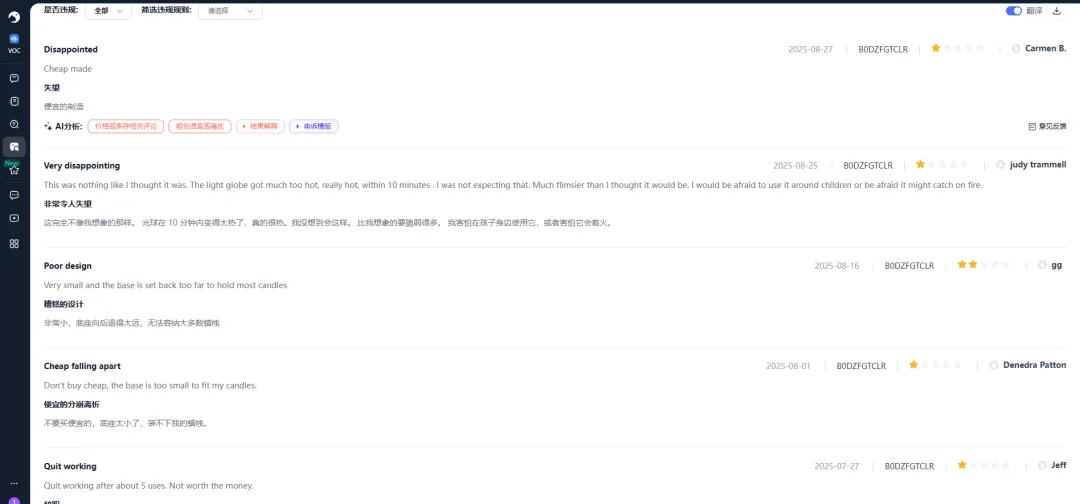Viewport: 1080px width, 504px height.
Task: Click review title Very disappointing
Action: (x=81, y=166)
